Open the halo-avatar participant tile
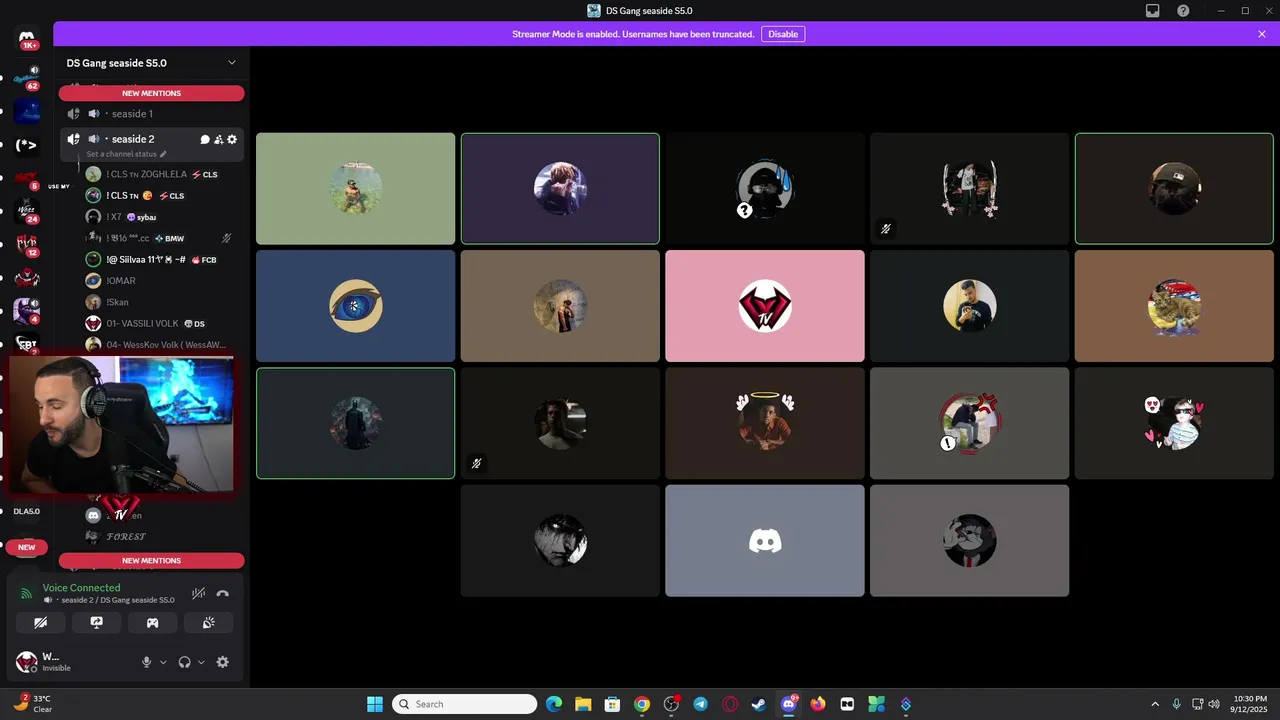 [765, 423]
